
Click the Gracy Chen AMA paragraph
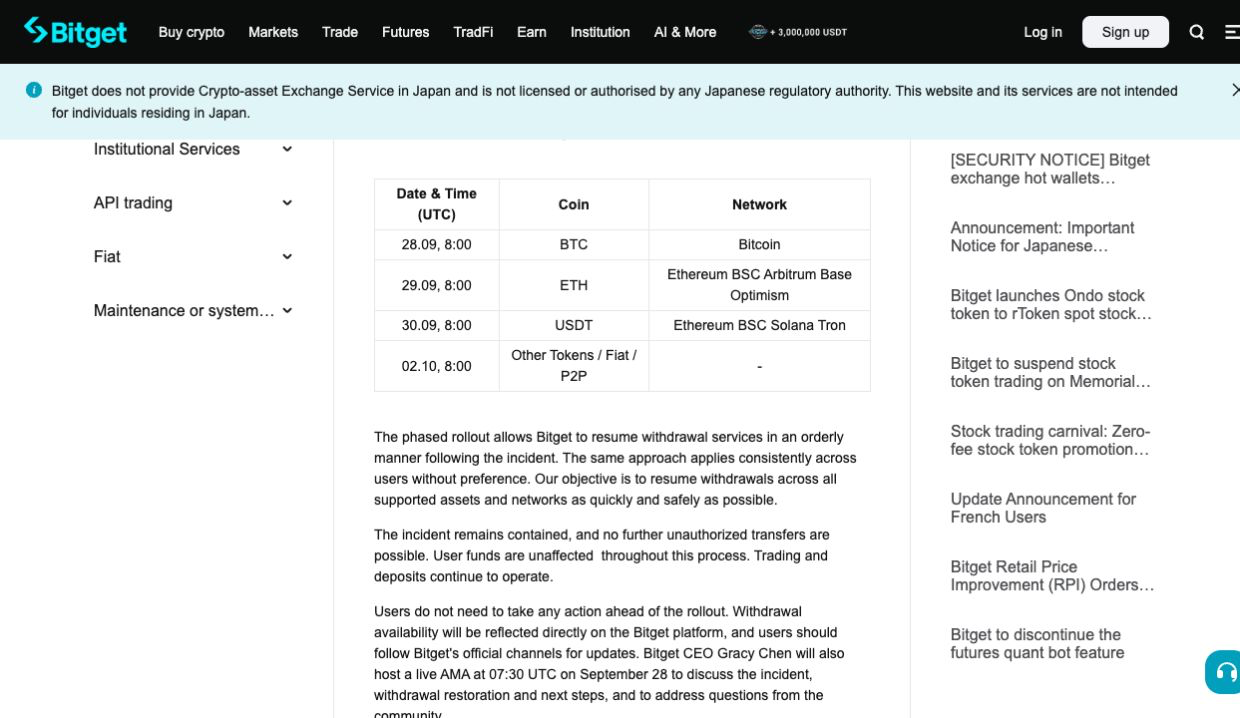coord(610,660)
